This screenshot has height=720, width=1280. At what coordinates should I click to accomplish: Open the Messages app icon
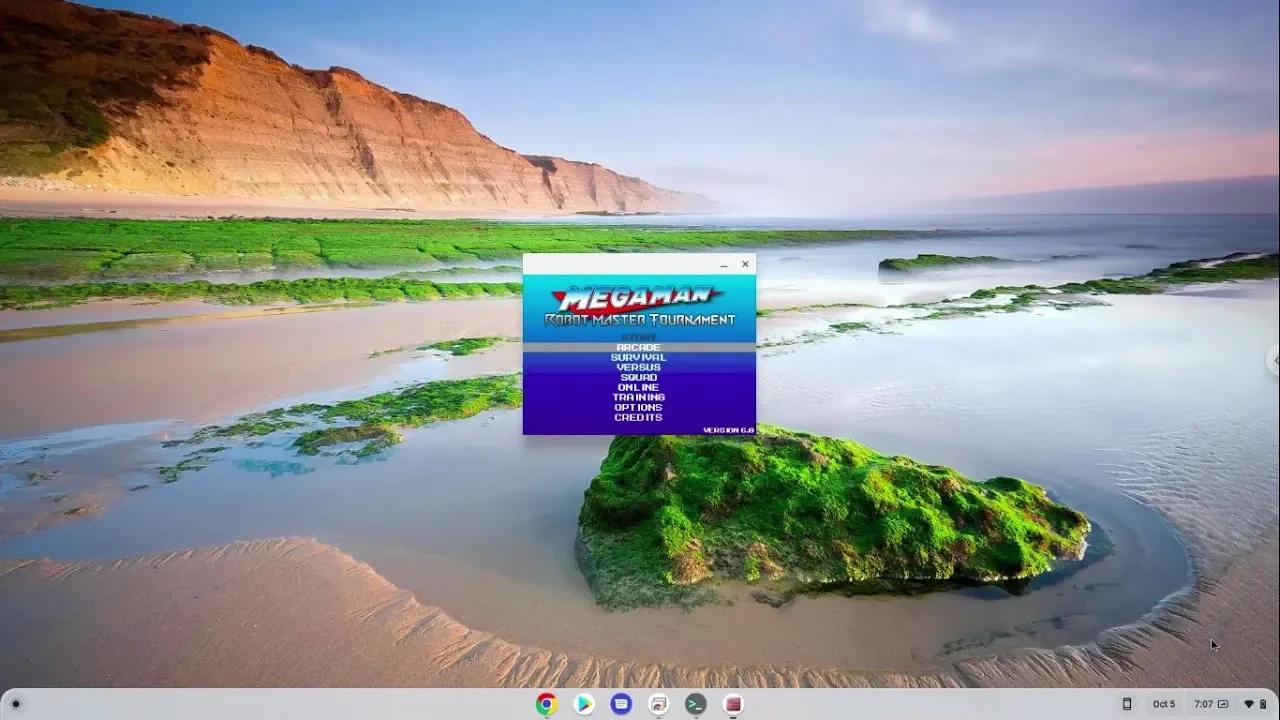pos(621,704)
